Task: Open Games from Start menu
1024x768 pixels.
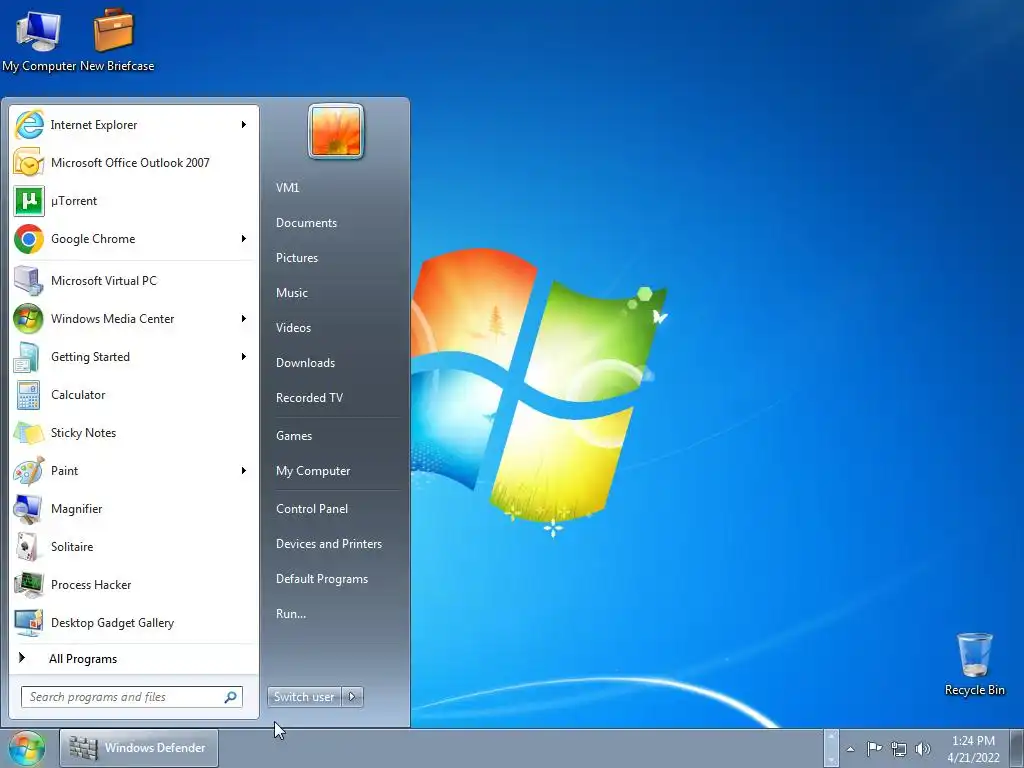Action: [294, 436]
